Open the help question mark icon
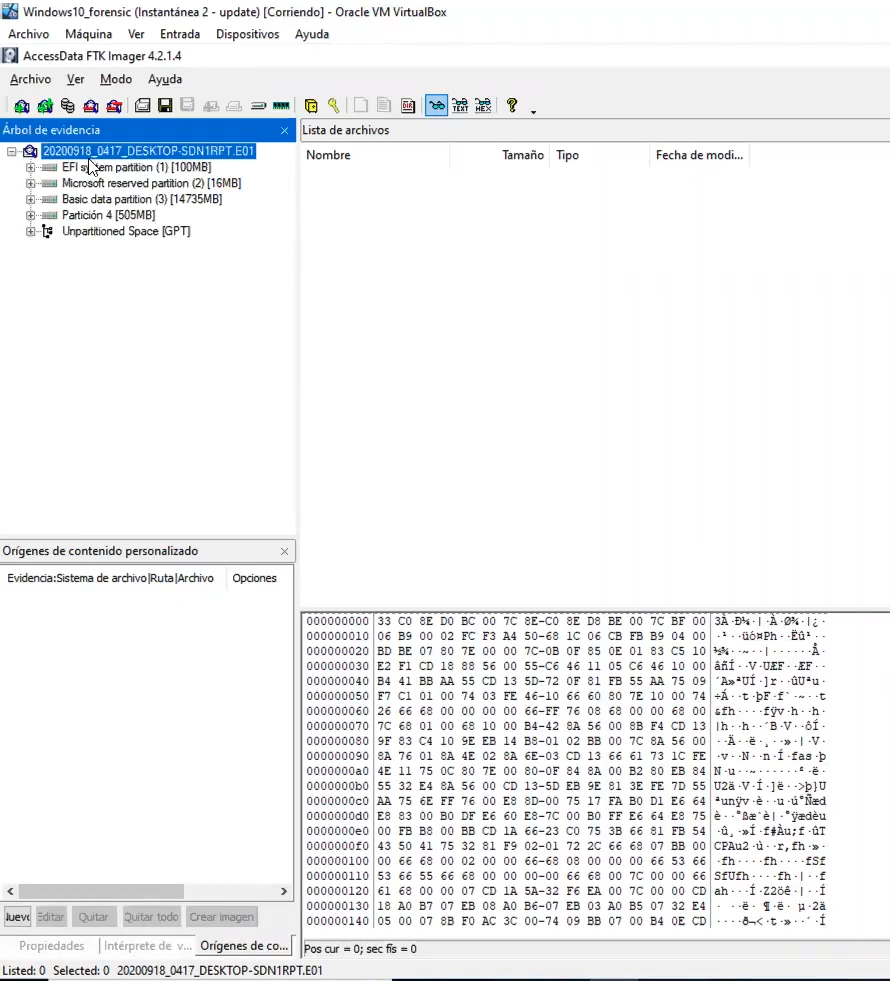Image resolution: width=890 pixels, height=981 pixels. (512, 106)
